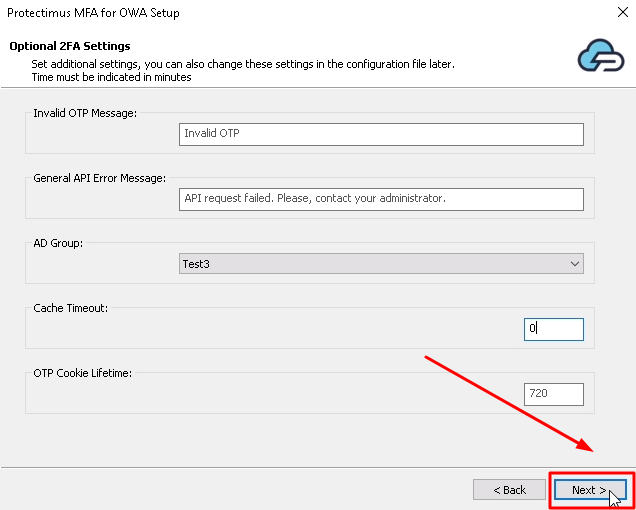Click the 'Cache Timeout:' label
Viewport: 636px width, 510px height.
71,308
